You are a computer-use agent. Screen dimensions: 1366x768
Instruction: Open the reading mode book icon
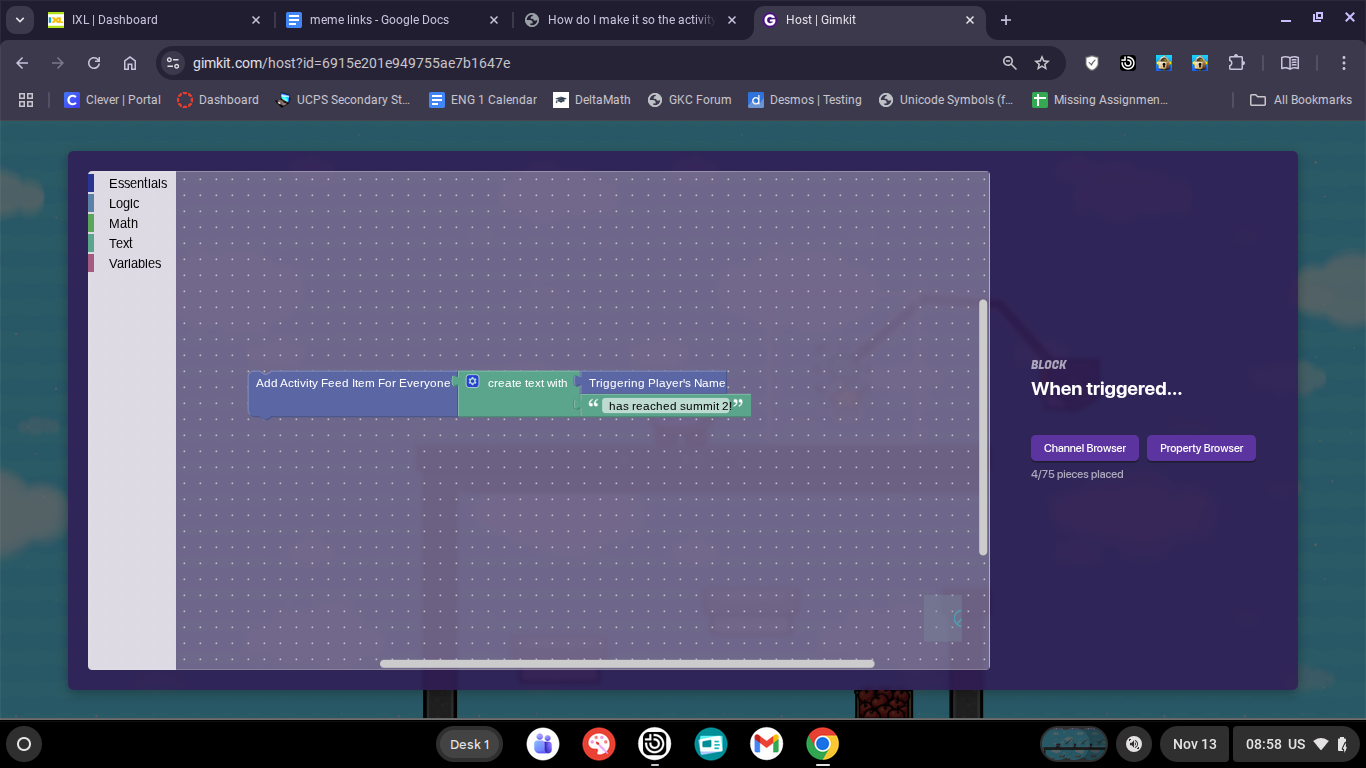tap(1290, 63)
